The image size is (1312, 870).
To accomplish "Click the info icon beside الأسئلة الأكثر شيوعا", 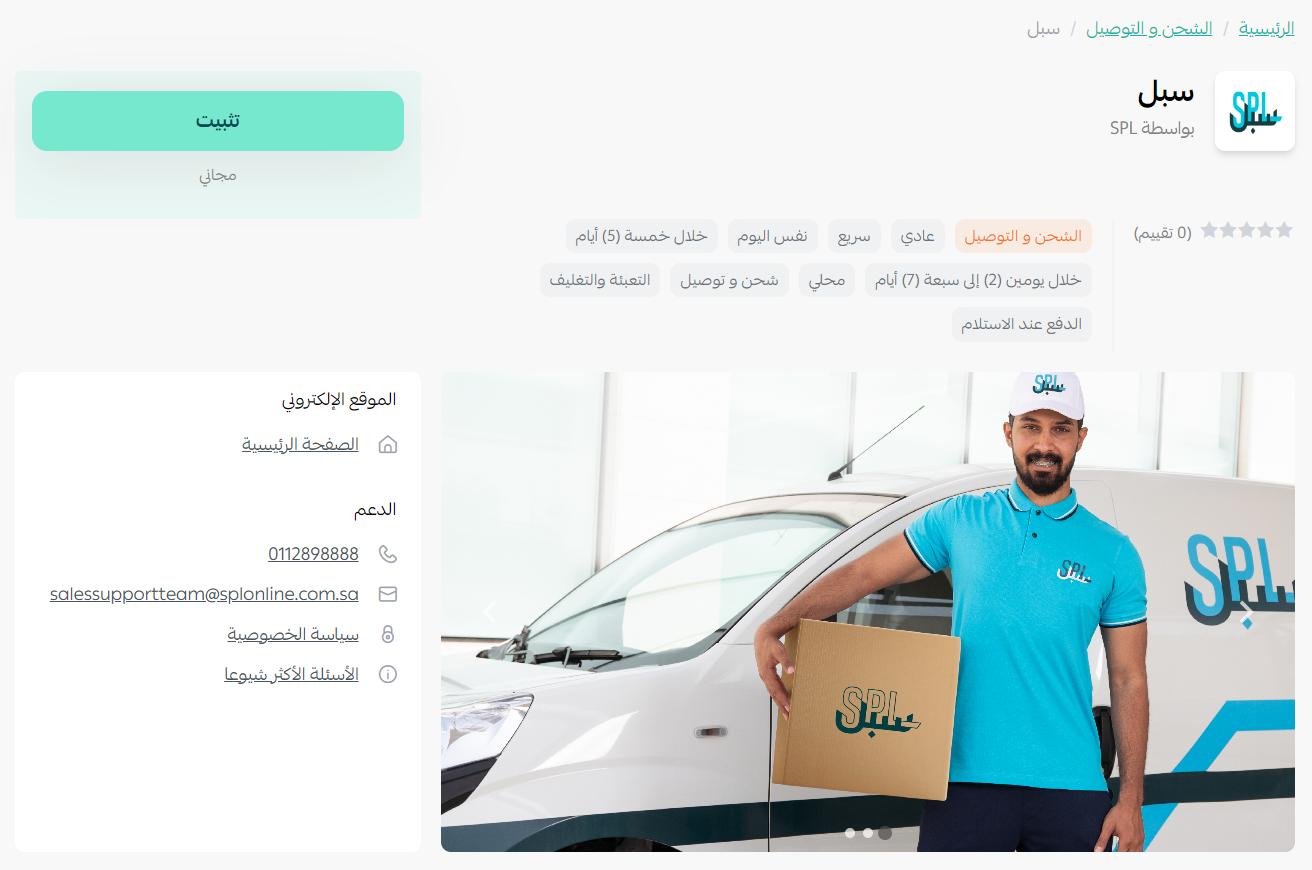I will coord(388,674).
